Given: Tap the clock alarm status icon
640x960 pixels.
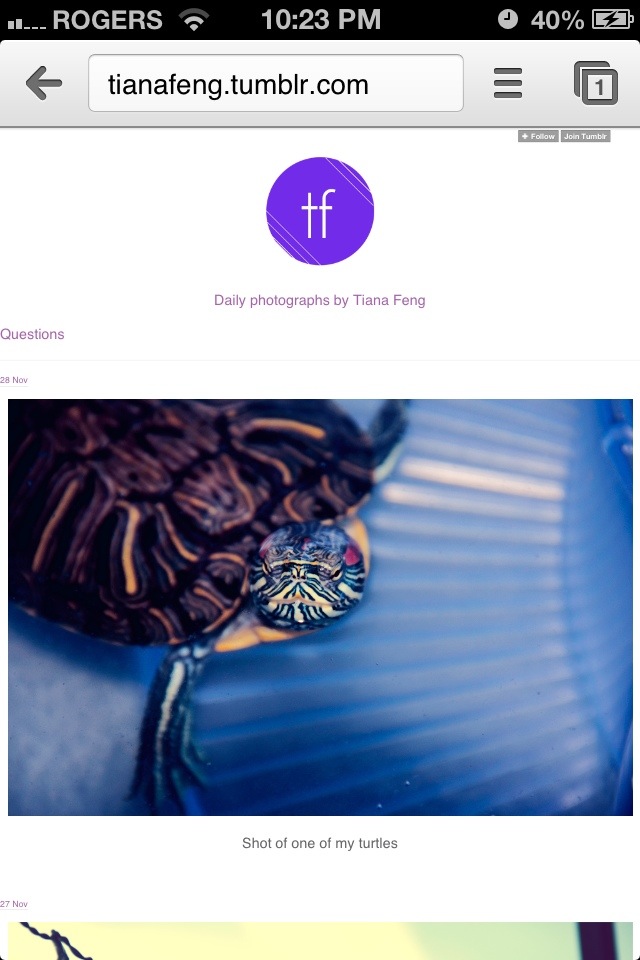Looking at the screenshot, I should 508,20.
